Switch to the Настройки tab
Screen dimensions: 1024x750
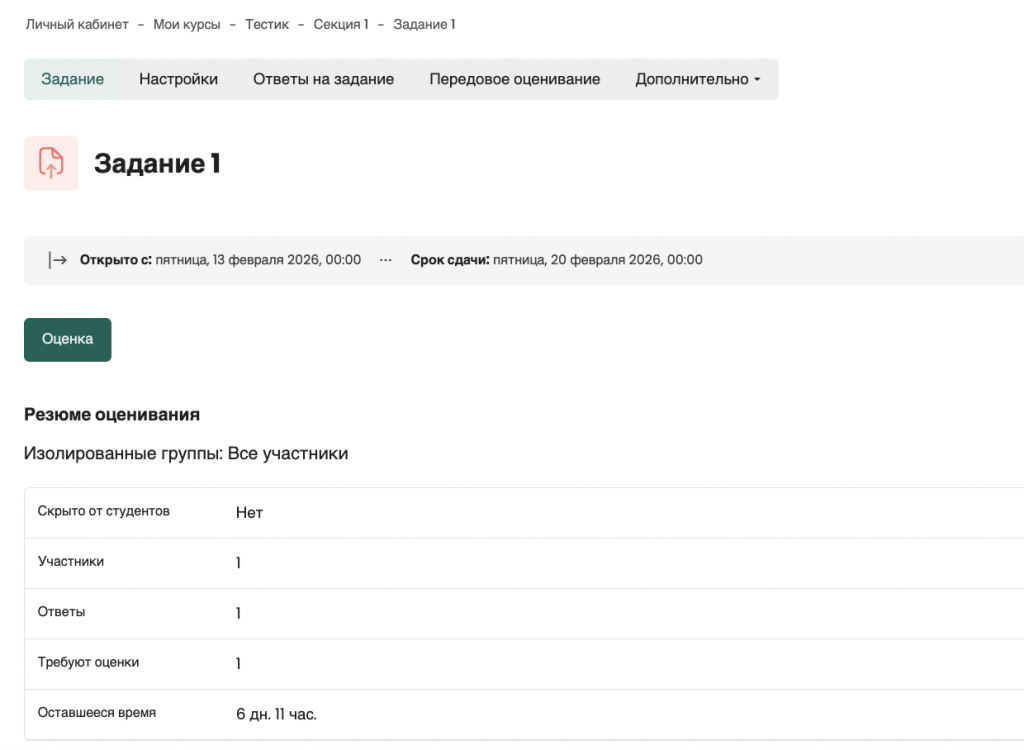pyautogui.click(x=178, y=79)
